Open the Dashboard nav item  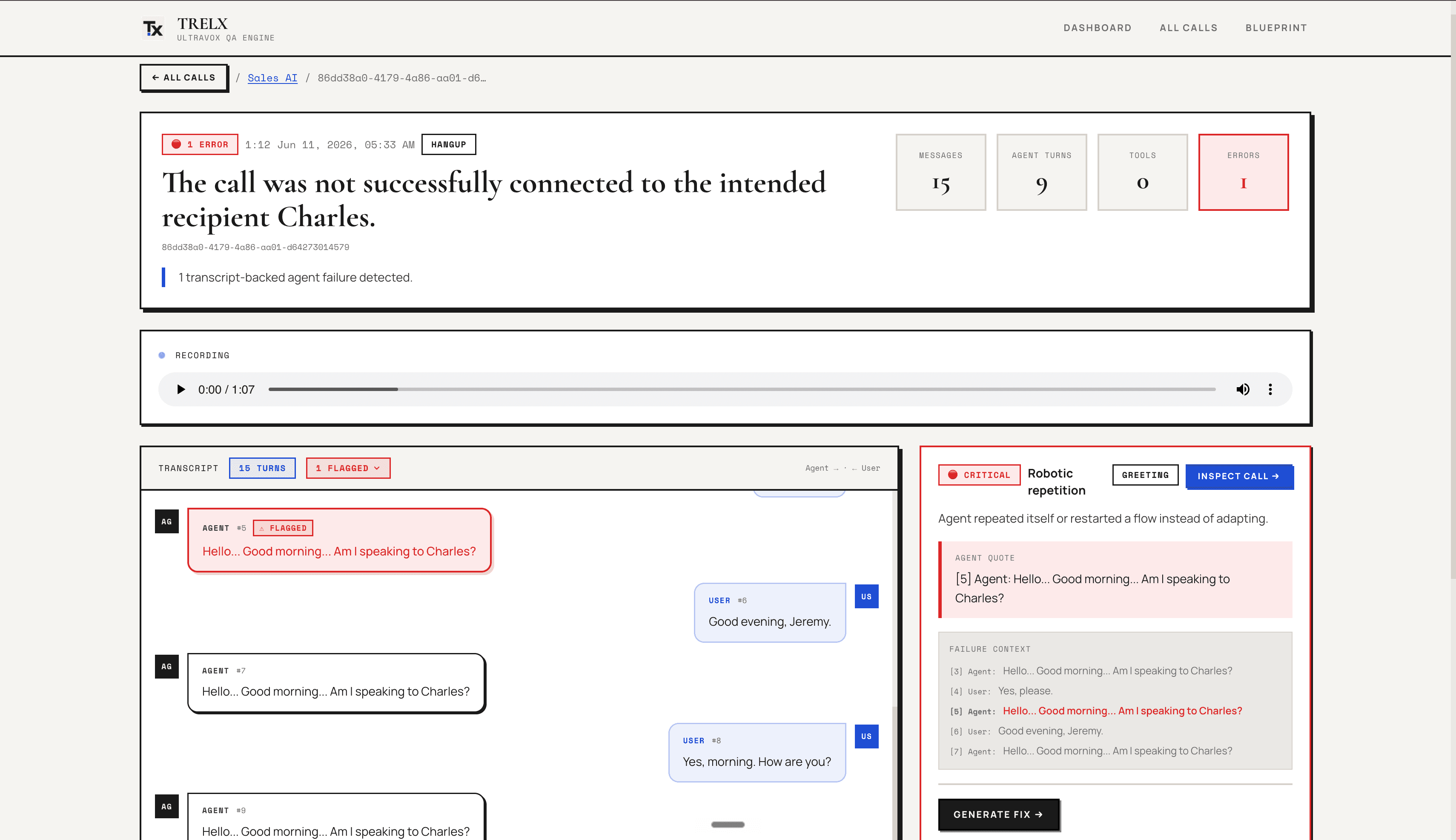[1098, 28]
